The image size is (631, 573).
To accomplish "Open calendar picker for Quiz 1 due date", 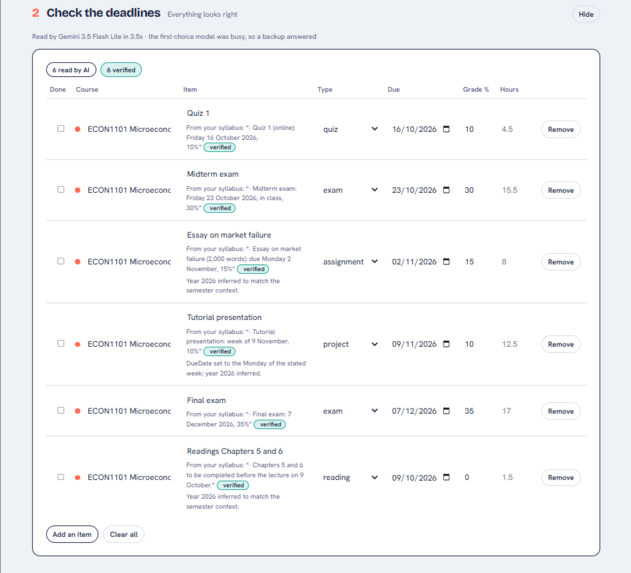I will coord(446,129).
